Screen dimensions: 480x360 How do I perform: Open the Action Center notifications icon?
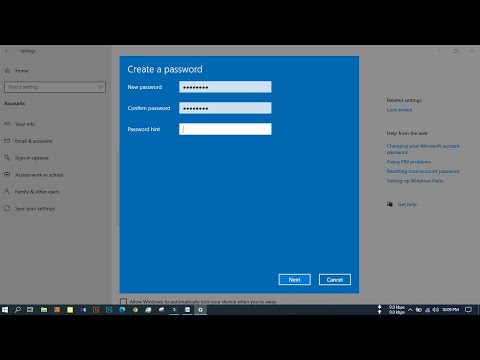point(468,310)
